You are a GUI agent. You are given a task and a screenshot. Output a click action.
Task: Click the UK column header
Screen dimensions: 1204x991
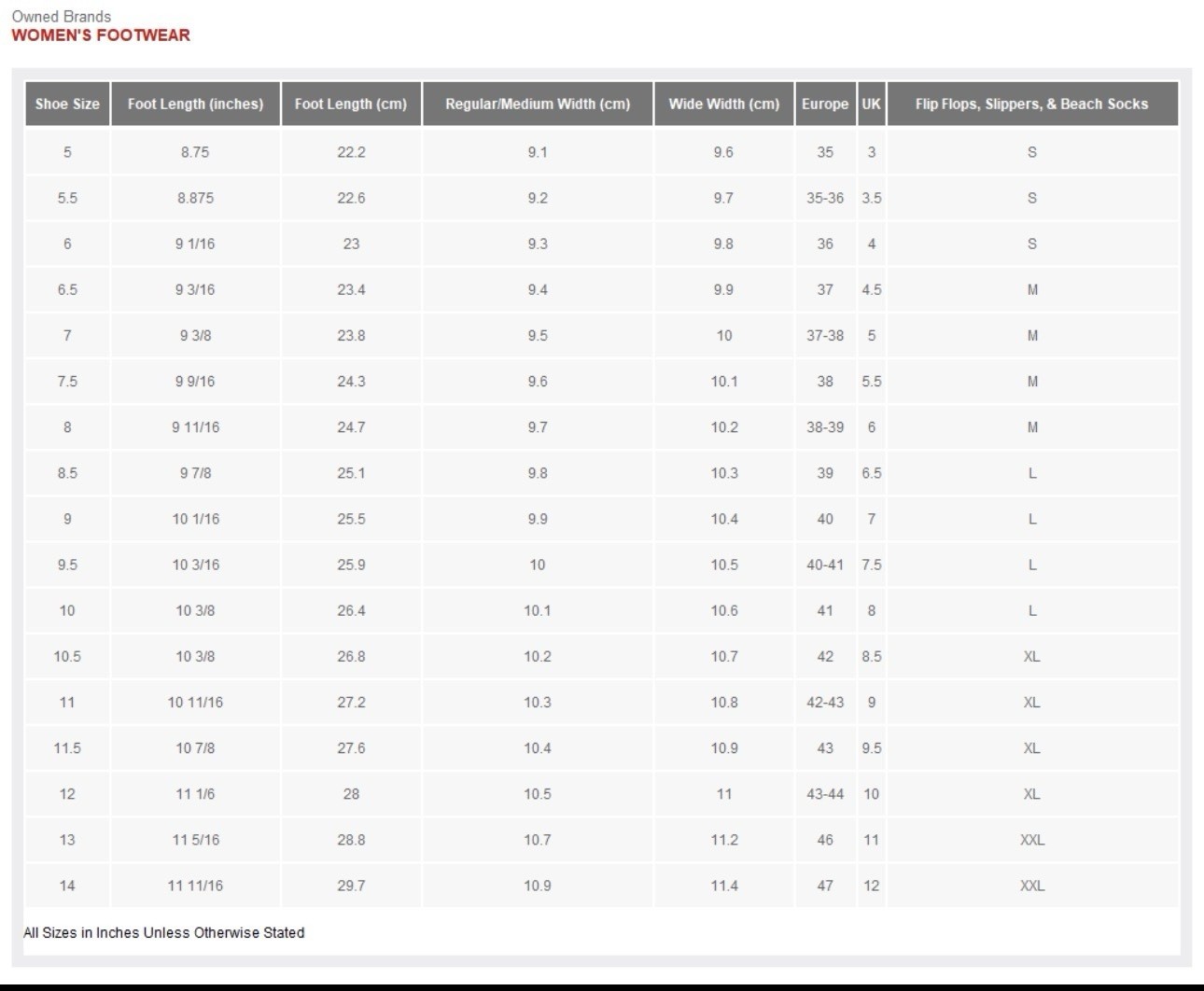[871, 104]
